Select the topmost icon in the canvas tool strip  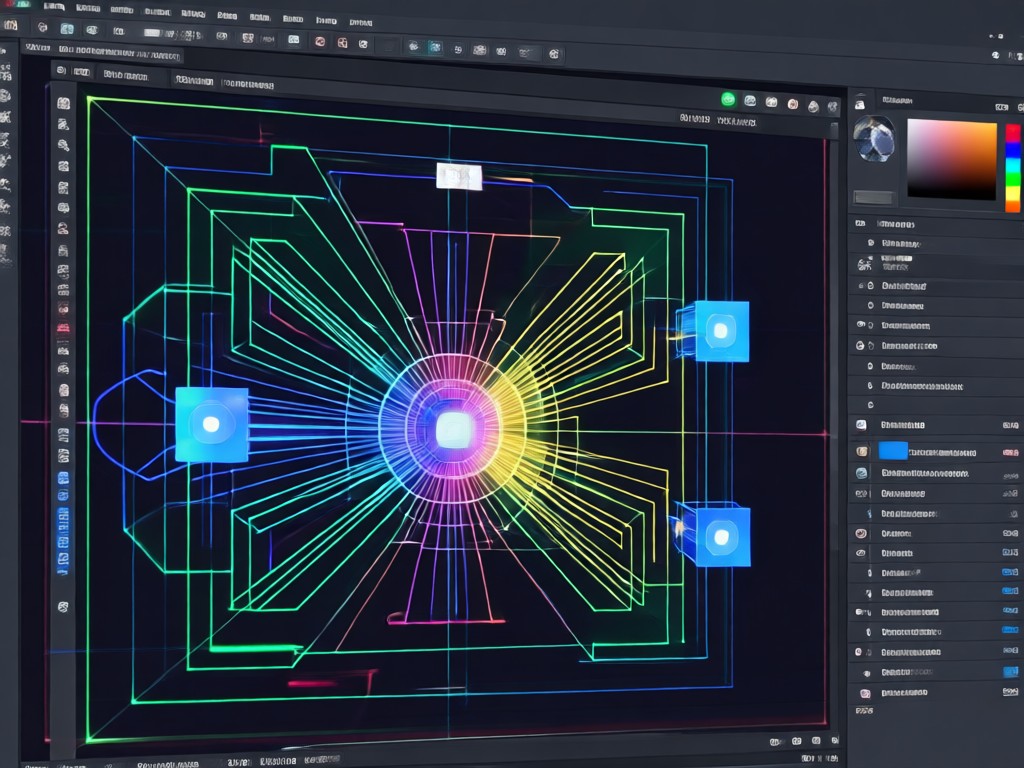click(x=63, y=103)
